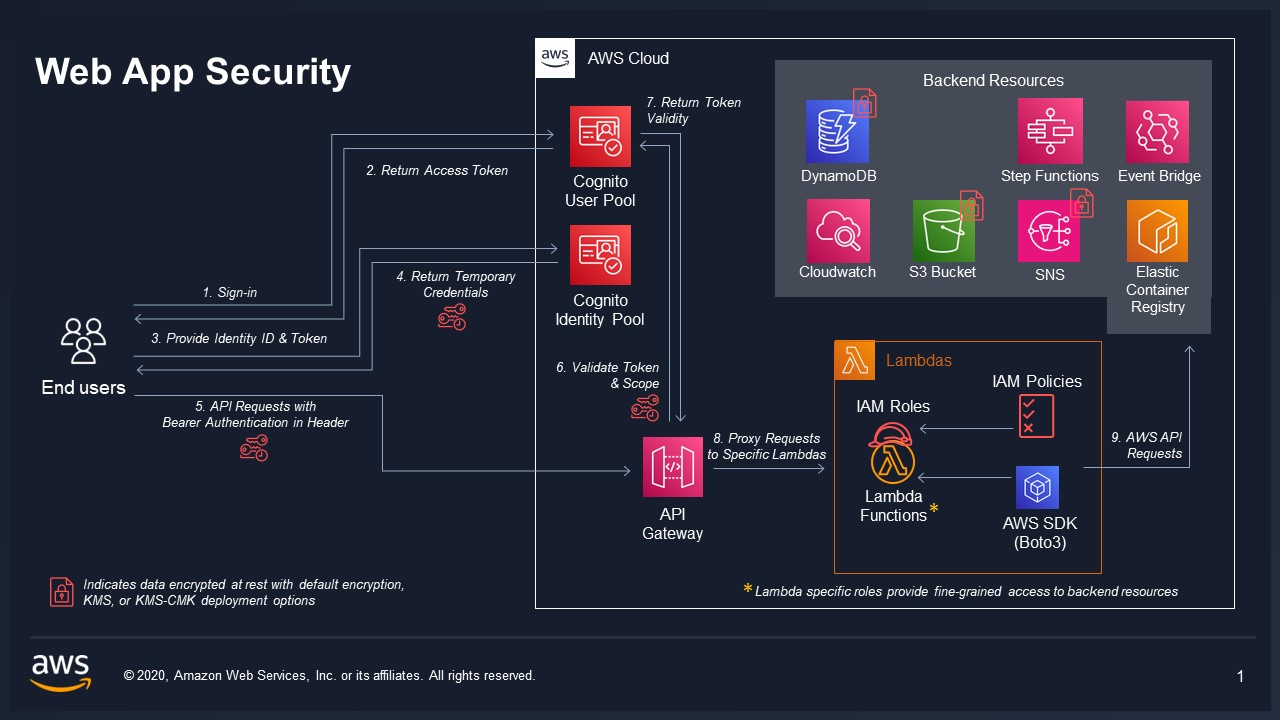Click the Elastic Container Registry icon
The height and width of the screenshot is (720, 1280).
point(1158,231)
